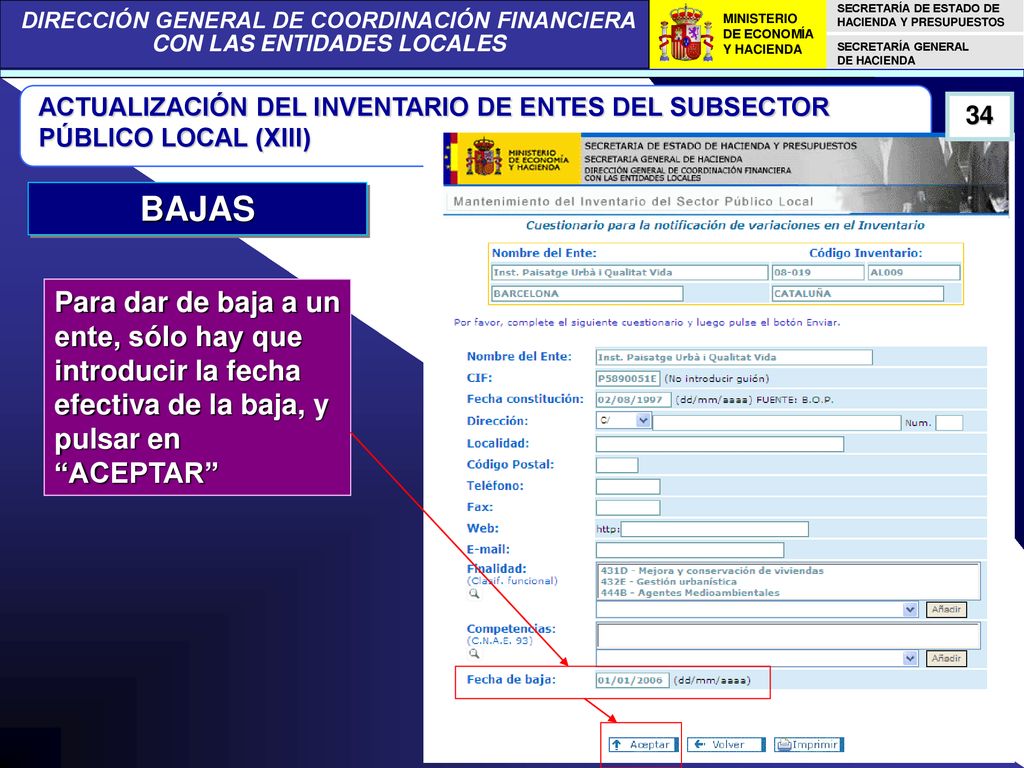Click the CIF field P5890051E

tap(628, 379)
